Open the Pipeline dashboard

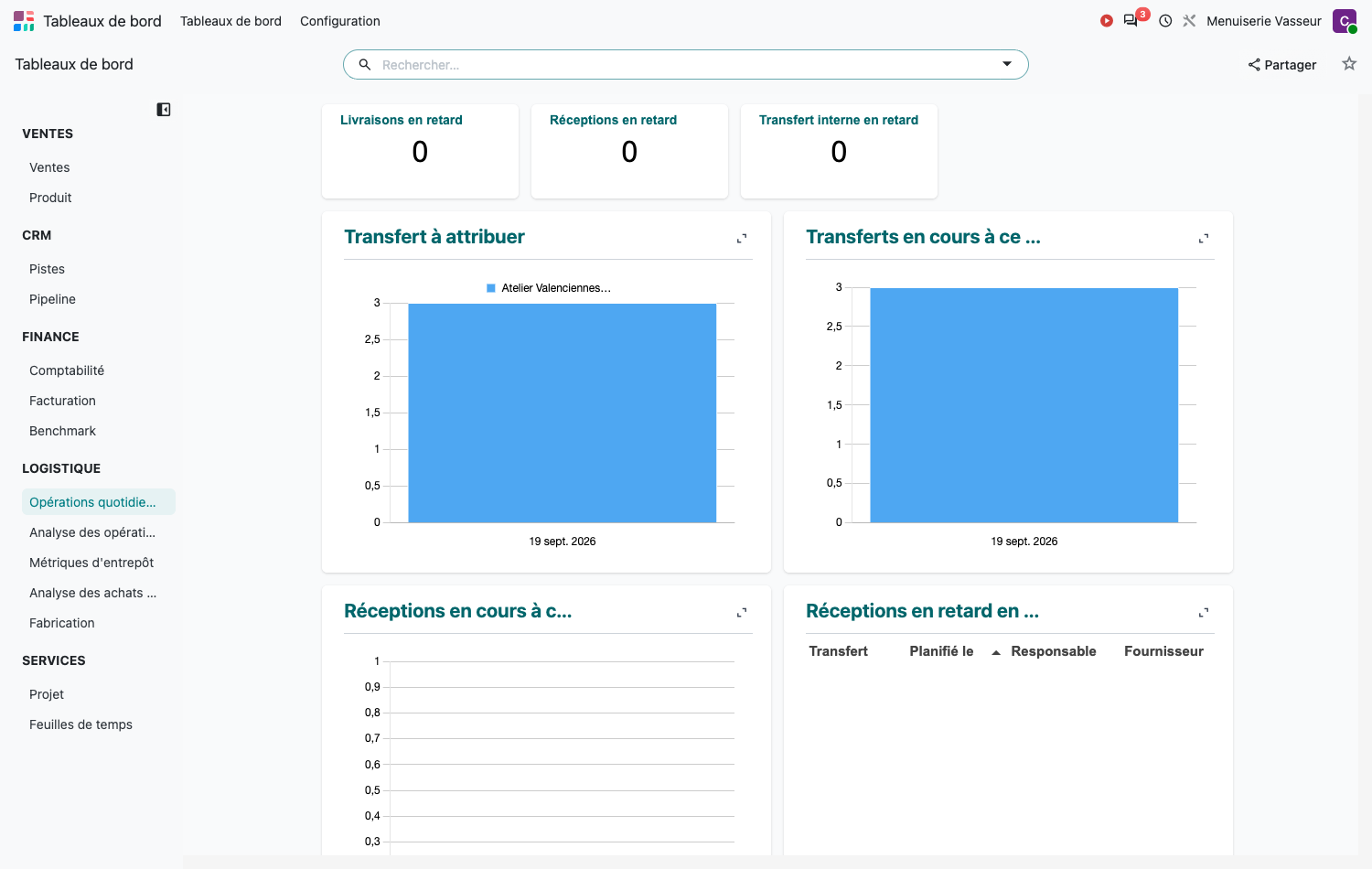click(99, 299)
